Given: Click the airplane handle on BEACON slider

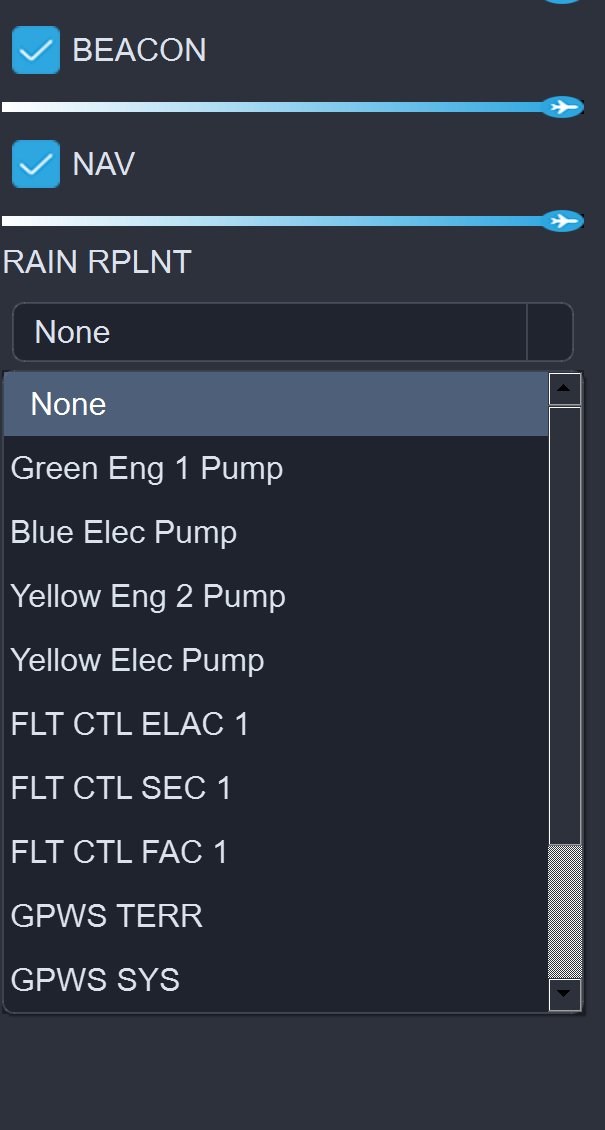Looking at the screenshot, I should [x=563, y=107].
